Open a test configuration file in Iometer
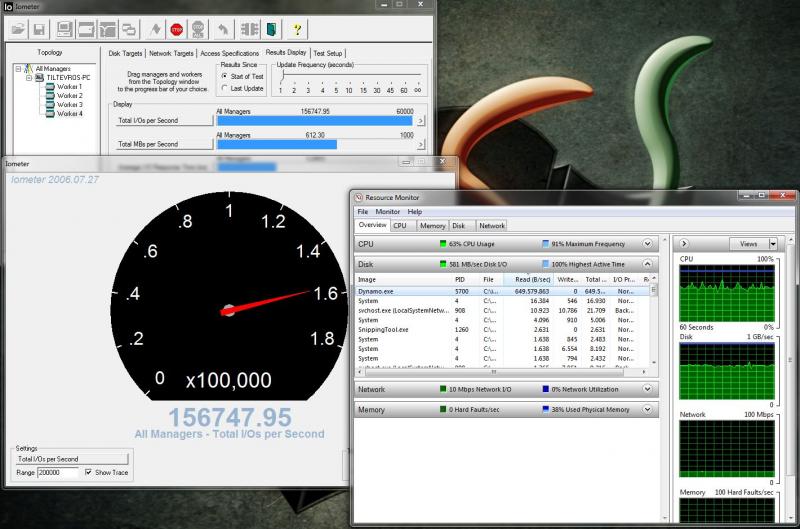The width and height of the screenshot is (800, 529). (x=18, y=29)
